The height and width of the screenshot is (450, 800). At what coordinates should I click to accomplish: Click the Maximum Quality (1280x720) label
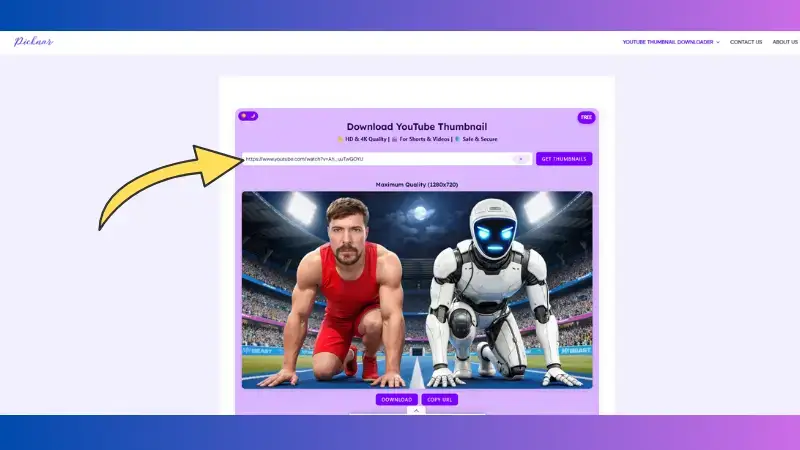[416, 184]
